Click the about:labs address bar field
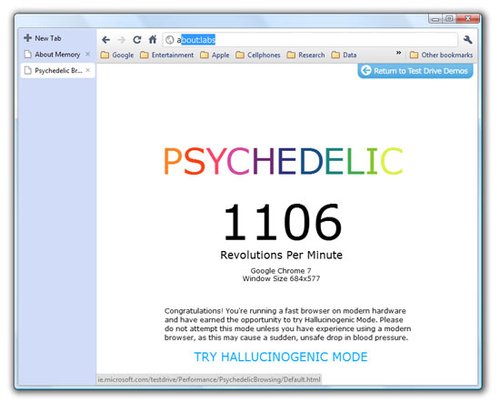The height and width of the screenshot is (403, 500). coord(310,40)
